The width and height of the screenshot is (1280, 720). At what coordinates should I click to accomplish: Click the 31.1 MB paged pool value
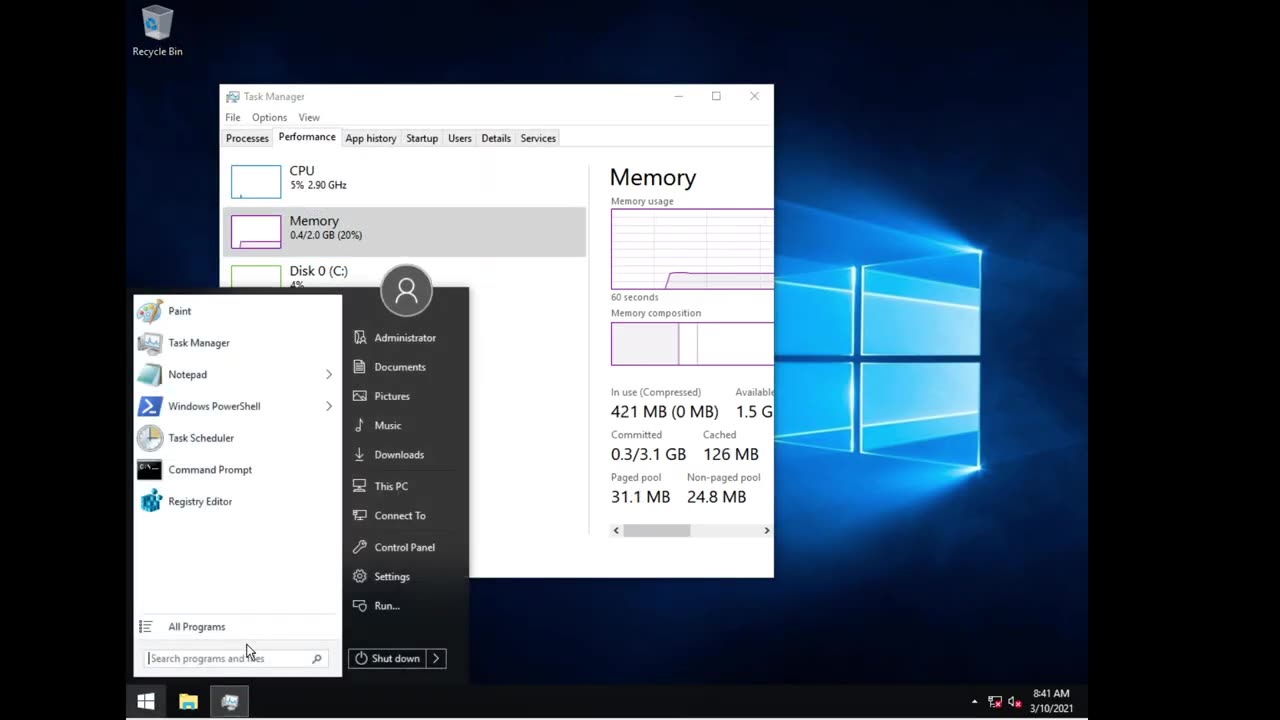pyautogui.click(x=640, y=497)
